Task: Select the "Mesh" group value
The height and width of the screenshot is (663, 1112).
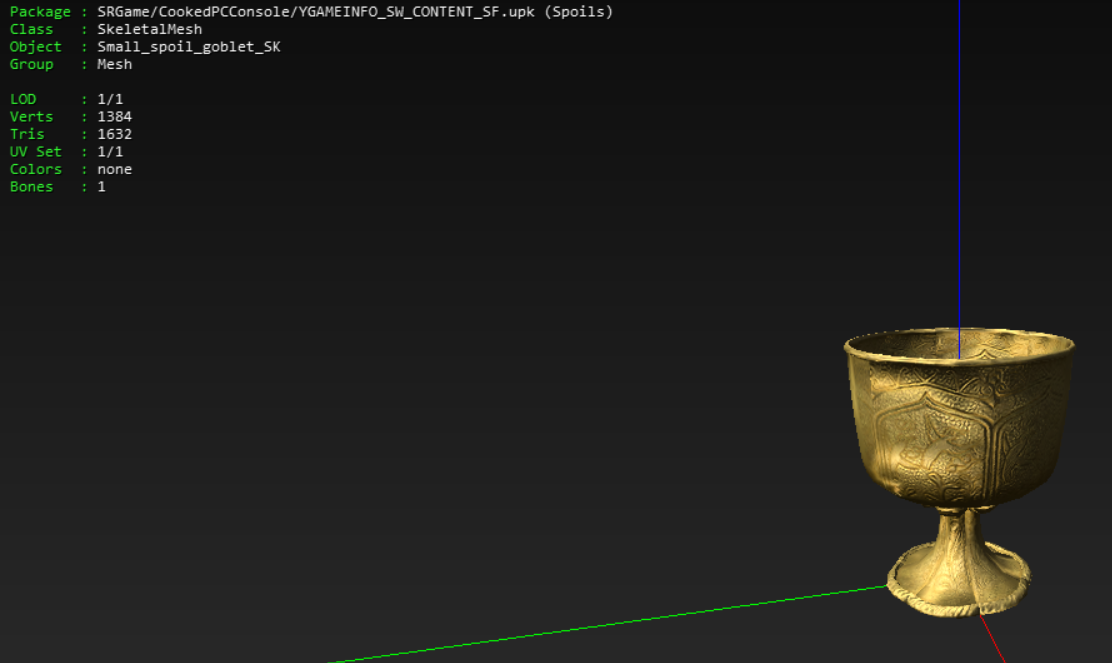Action: (x=115, y=65)
